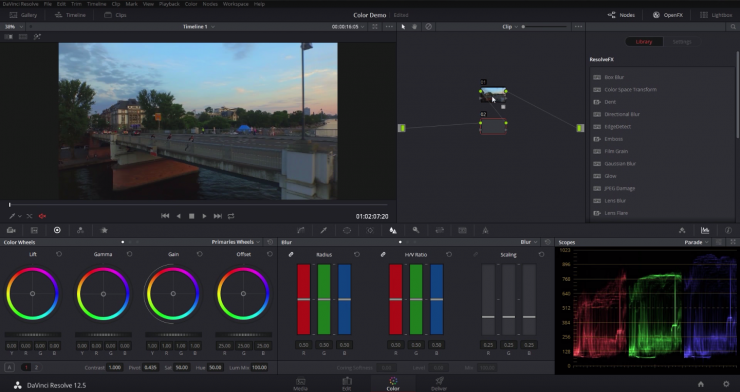Show the Scopes panel icon
The width and height of the screenshot is (740, 392).
tap(705, 230)
